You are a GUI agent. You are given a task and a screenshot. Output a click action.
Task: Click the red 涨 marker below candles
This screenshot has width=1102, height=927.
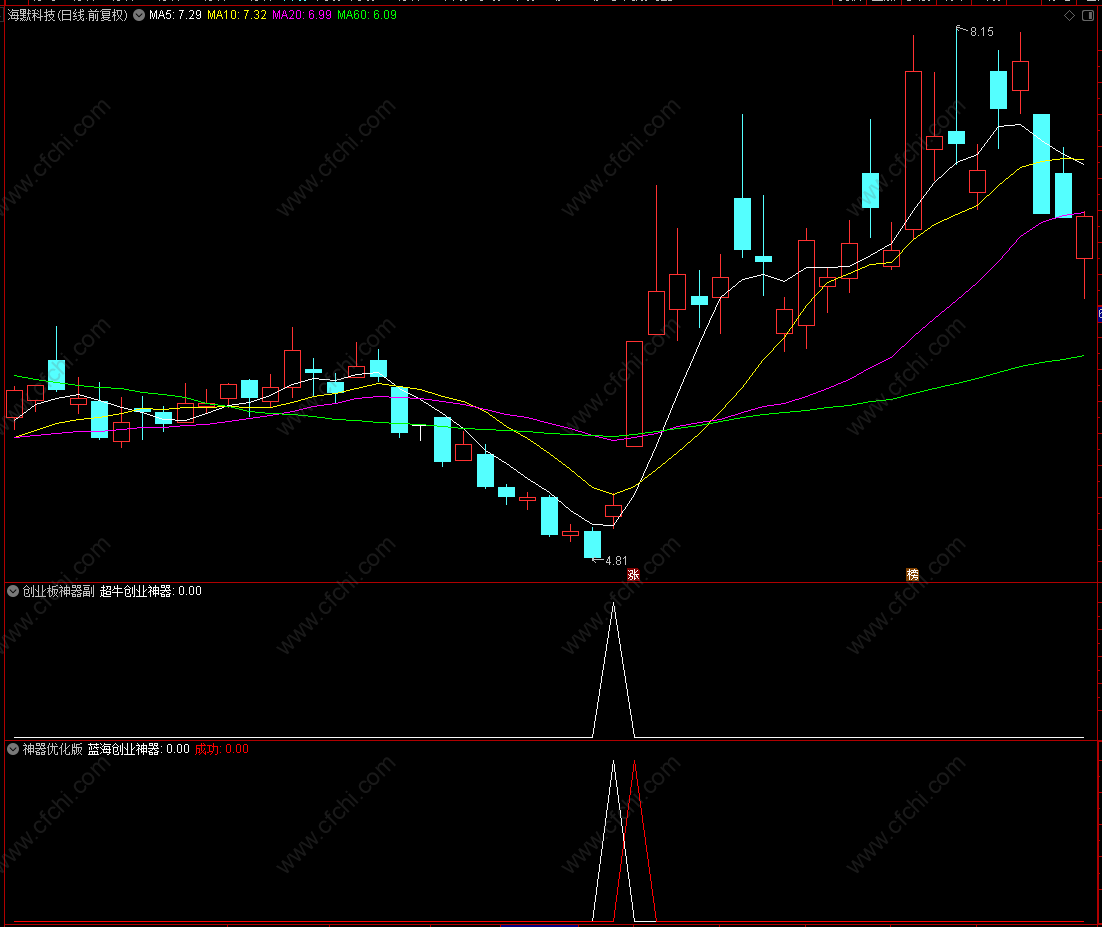pyautogui.click(x=633, y=574)
